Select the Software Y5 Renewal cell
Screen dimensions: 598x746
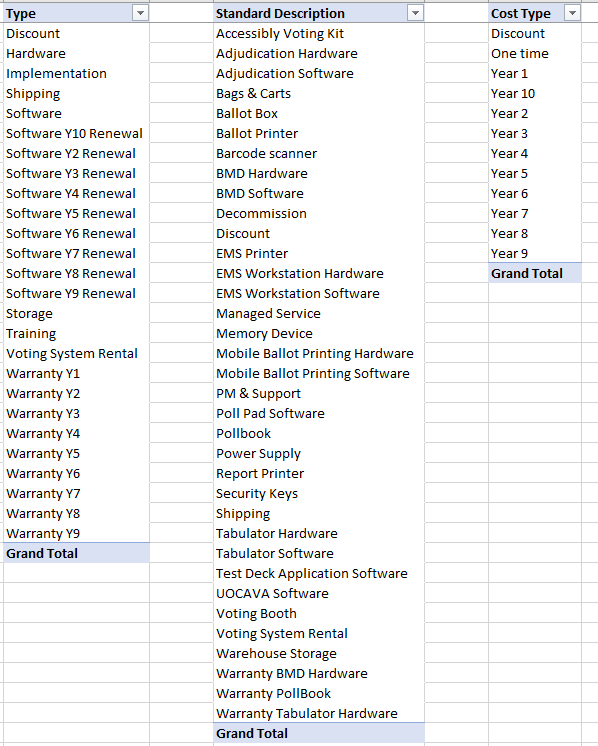(x=76, y=213)
